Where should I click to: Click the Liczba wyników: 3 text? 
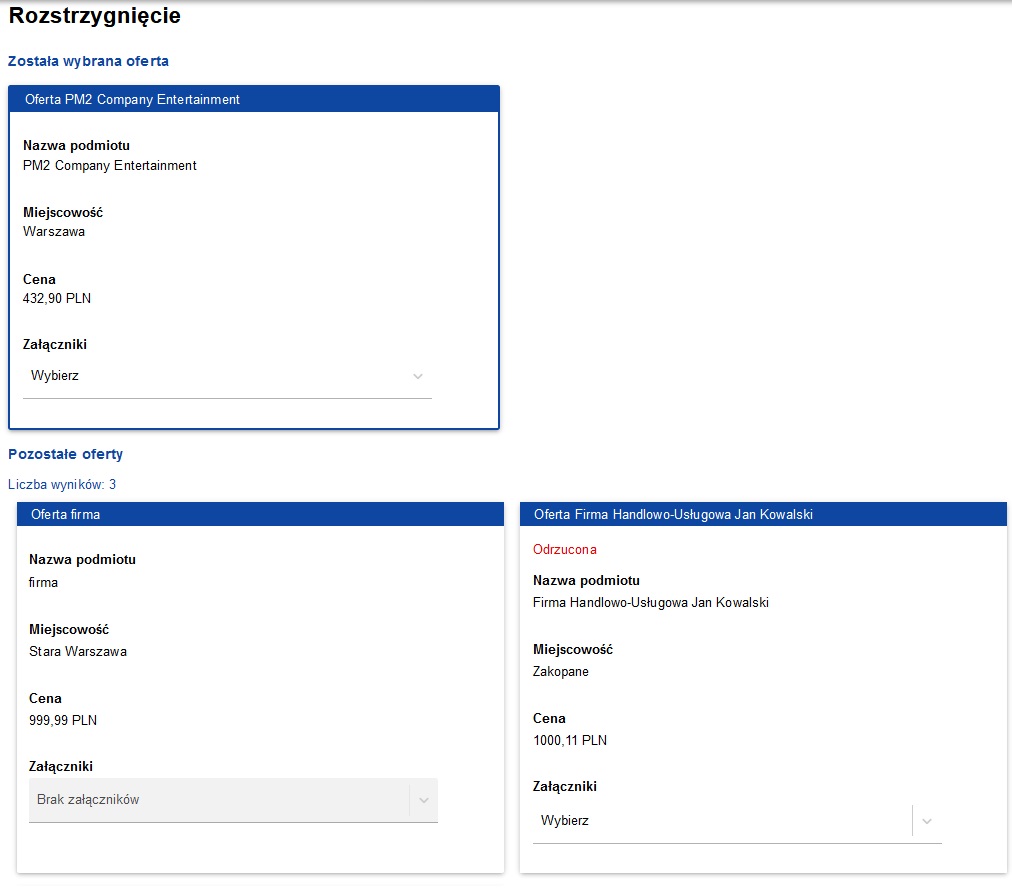(62, 485)
